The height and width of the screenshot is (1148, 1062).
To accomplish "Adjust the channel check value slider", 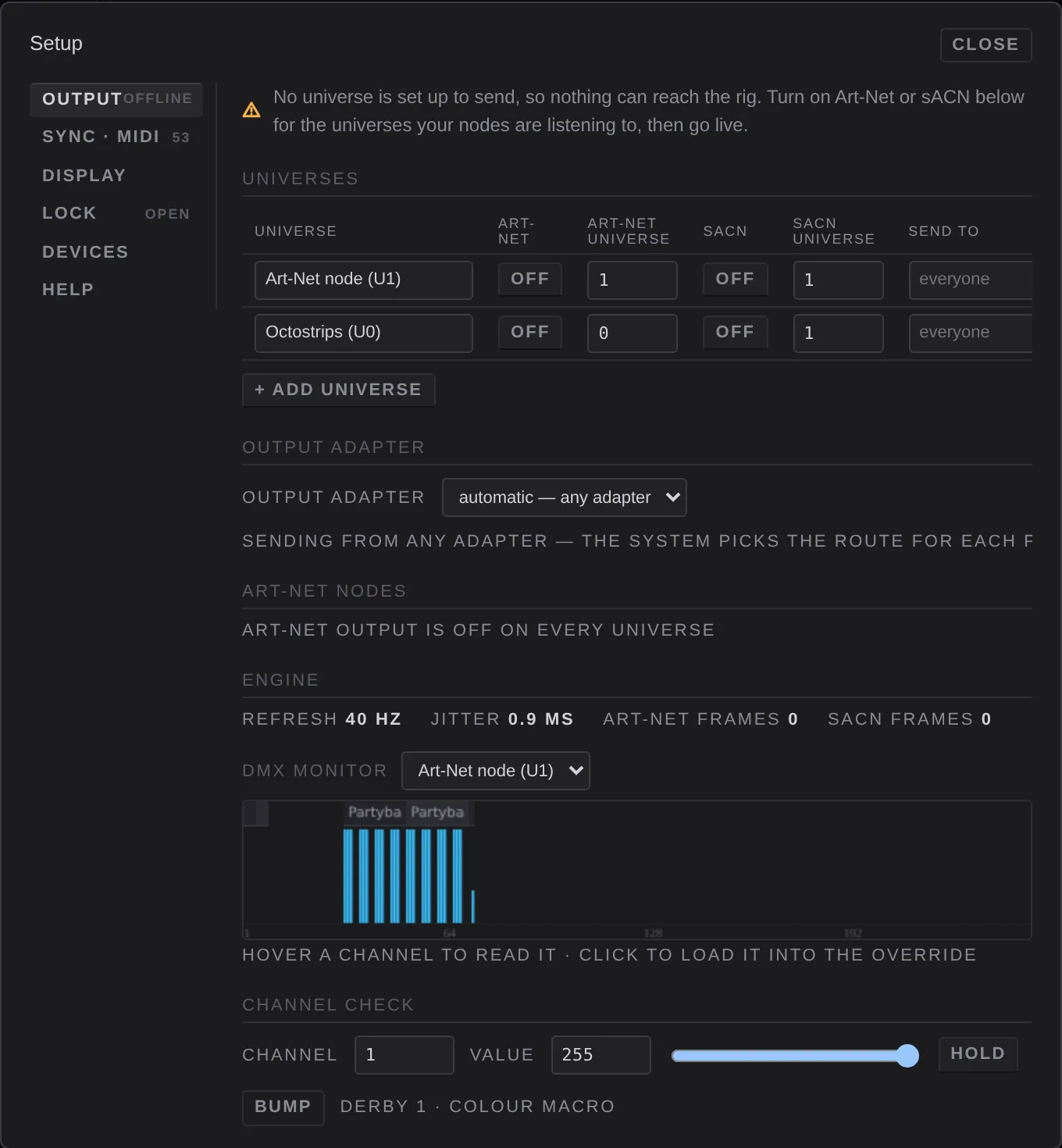I will pos(796,1056).
